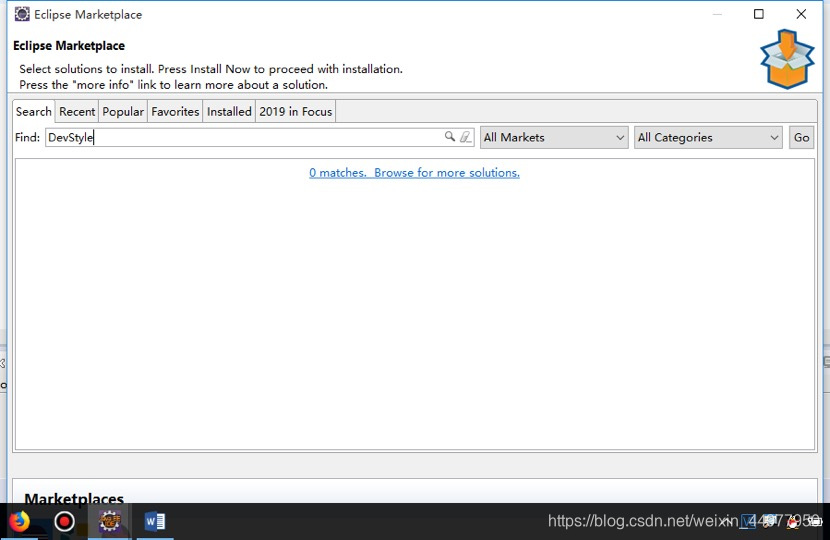Screen dimensions: 830x540
Task: Click the Eclipse Marketplace title bar icon
Action: pyautogui.click(x=22, y=14)
